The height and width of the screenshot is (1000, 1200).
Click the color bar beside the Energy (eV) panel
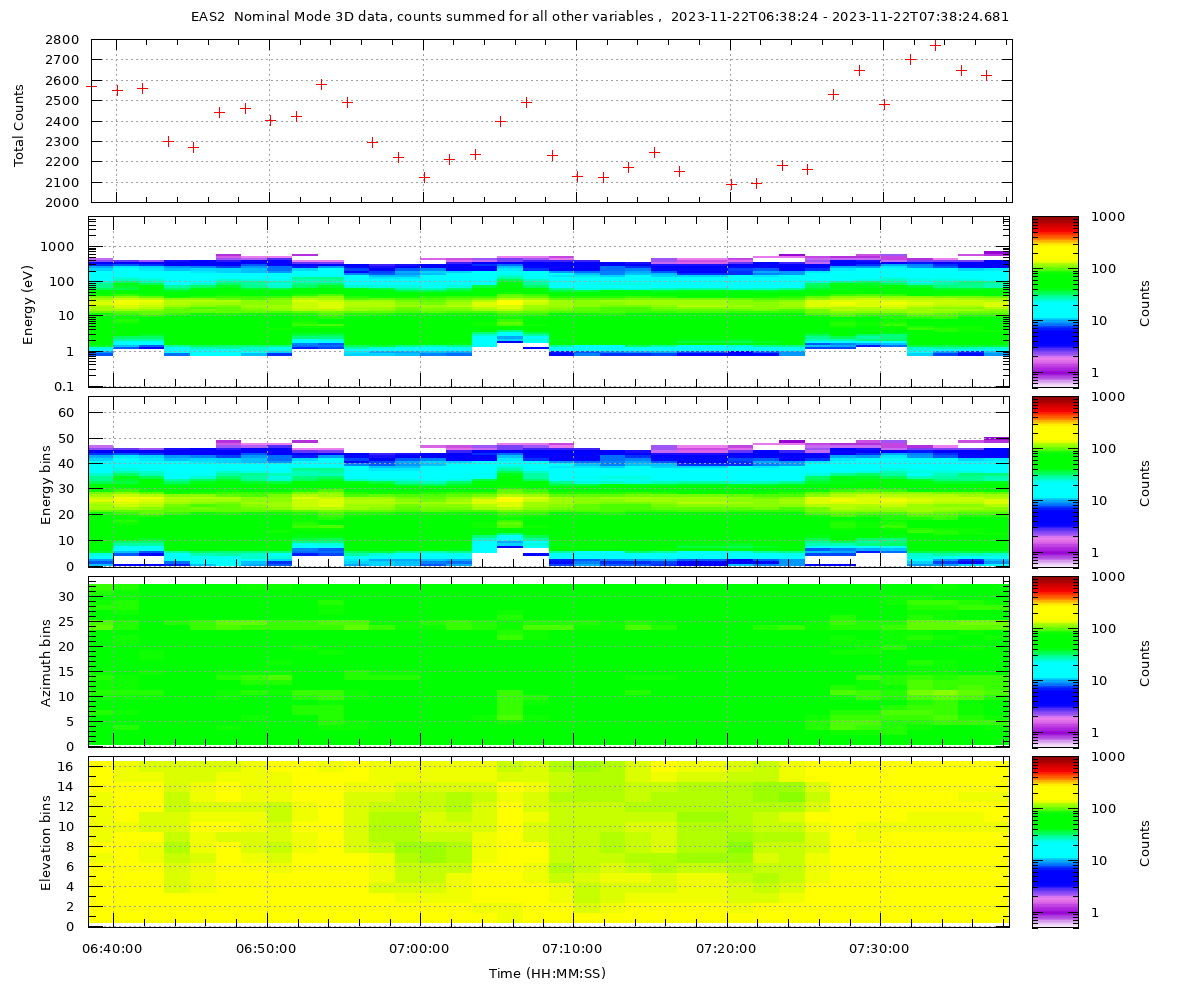coord(1055,301)
